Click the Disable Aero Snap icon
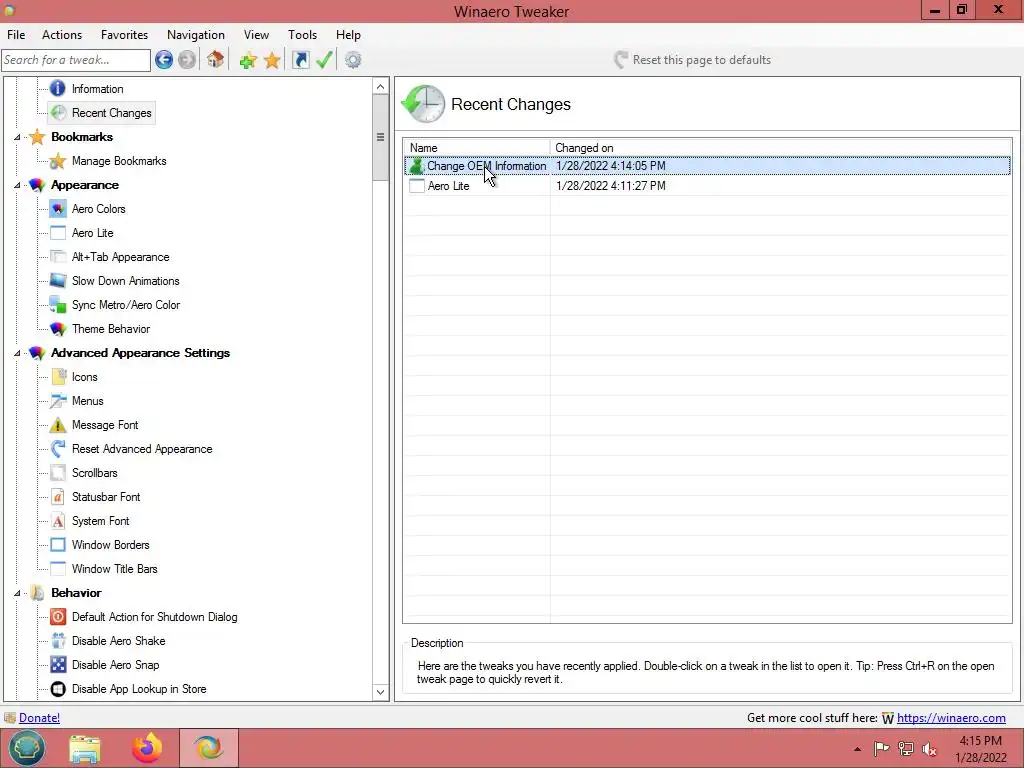The image size is (1024, 768). (57, 665)
